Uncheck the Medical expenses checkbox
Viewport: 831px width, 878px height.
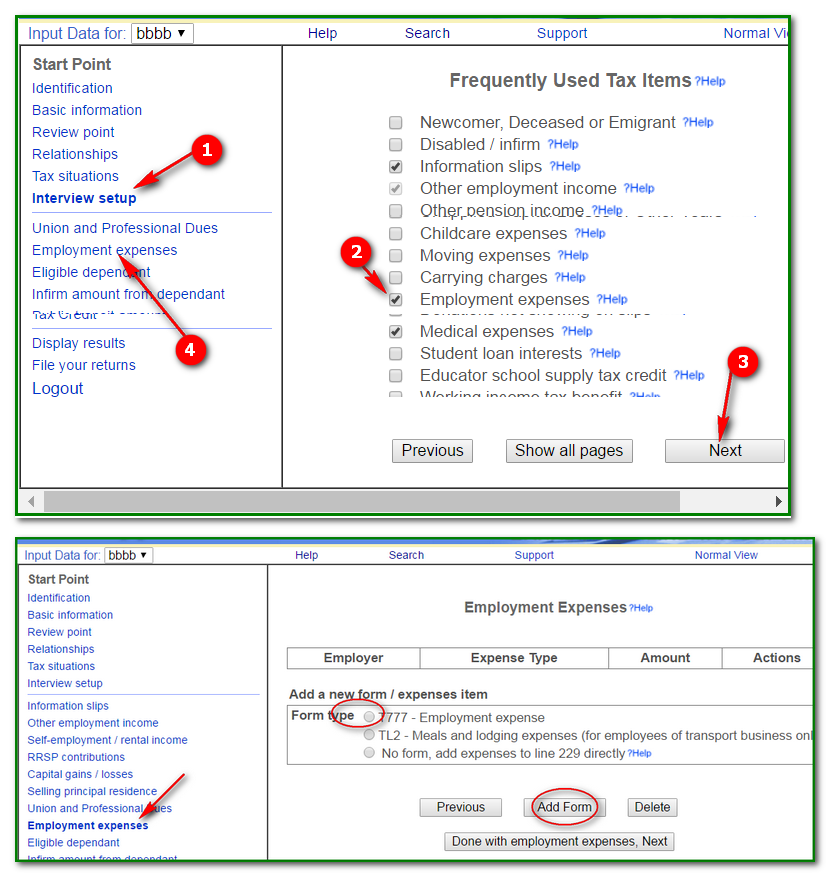pyautogui.click(x=395, y=331)
